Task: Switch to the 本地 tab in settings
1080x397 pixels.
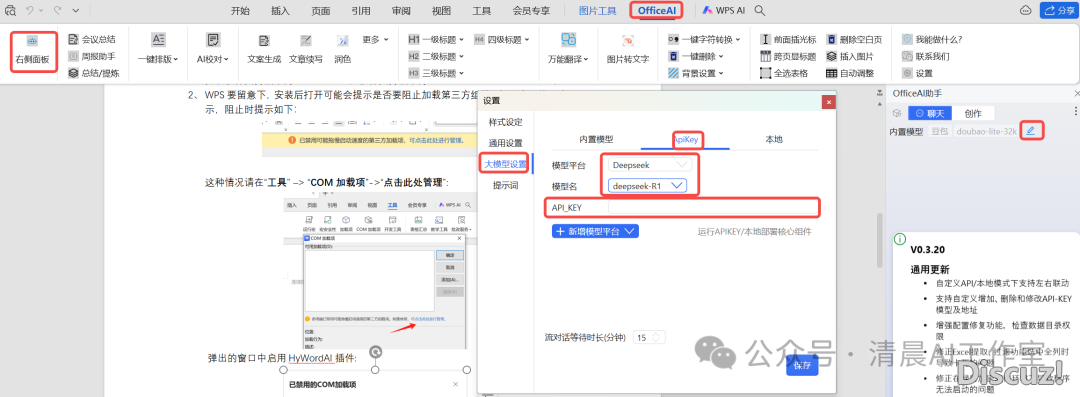Action: [x=774, y=139]
